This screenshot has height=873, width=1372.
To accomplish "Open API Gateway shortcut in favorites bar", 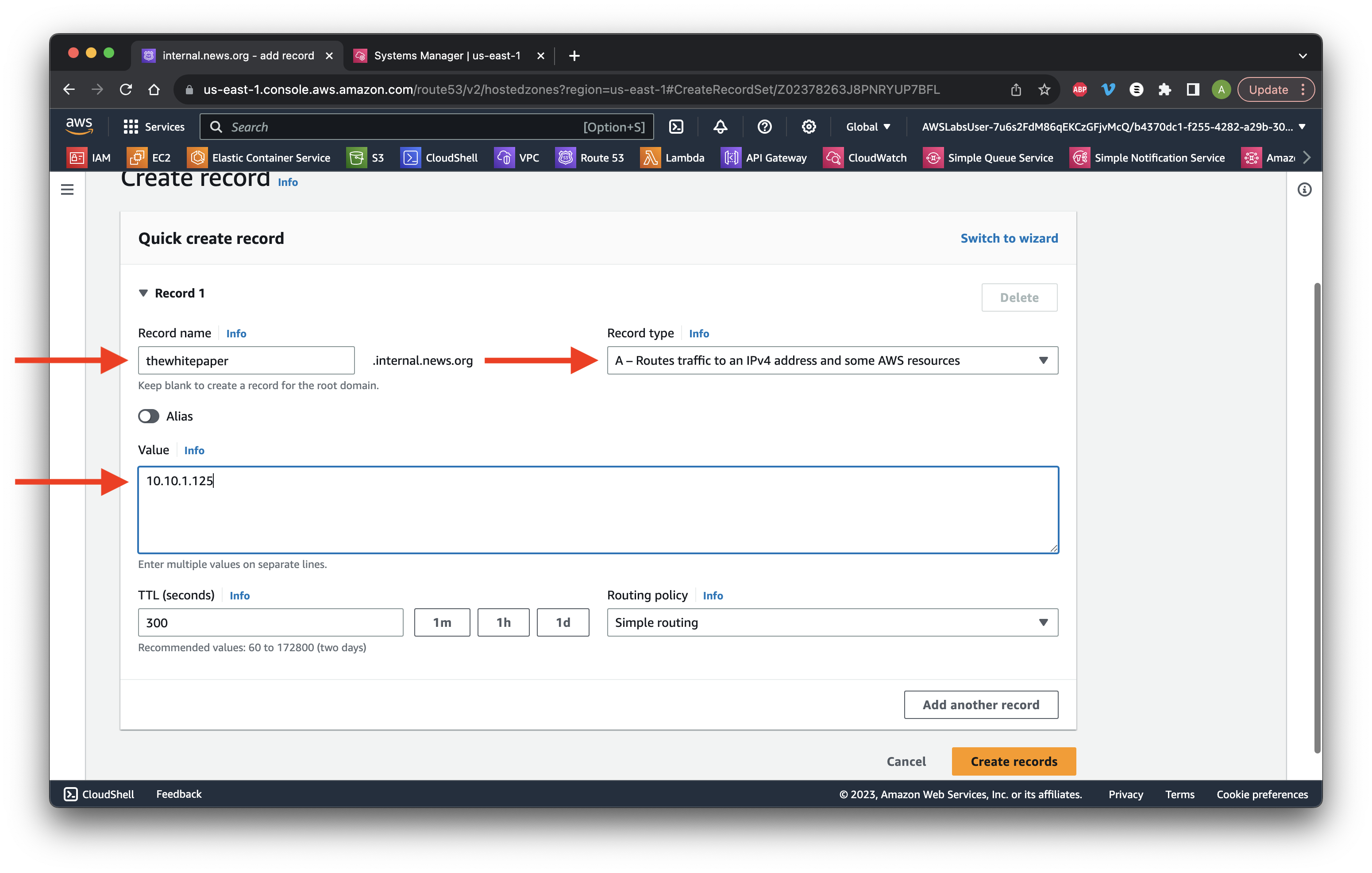I will point(763,158).
